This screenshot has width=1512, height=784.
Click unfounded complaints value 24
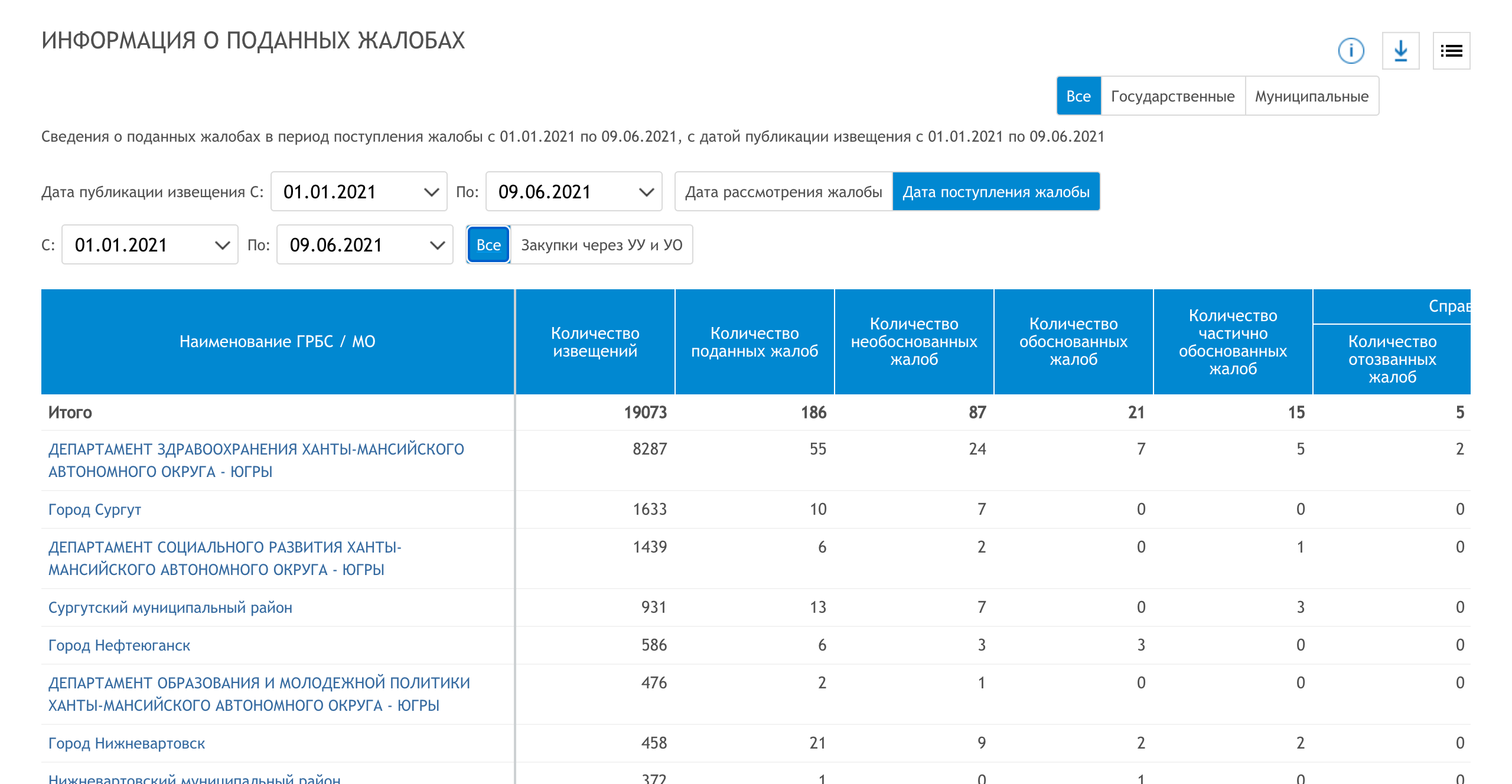pos(977,449)
